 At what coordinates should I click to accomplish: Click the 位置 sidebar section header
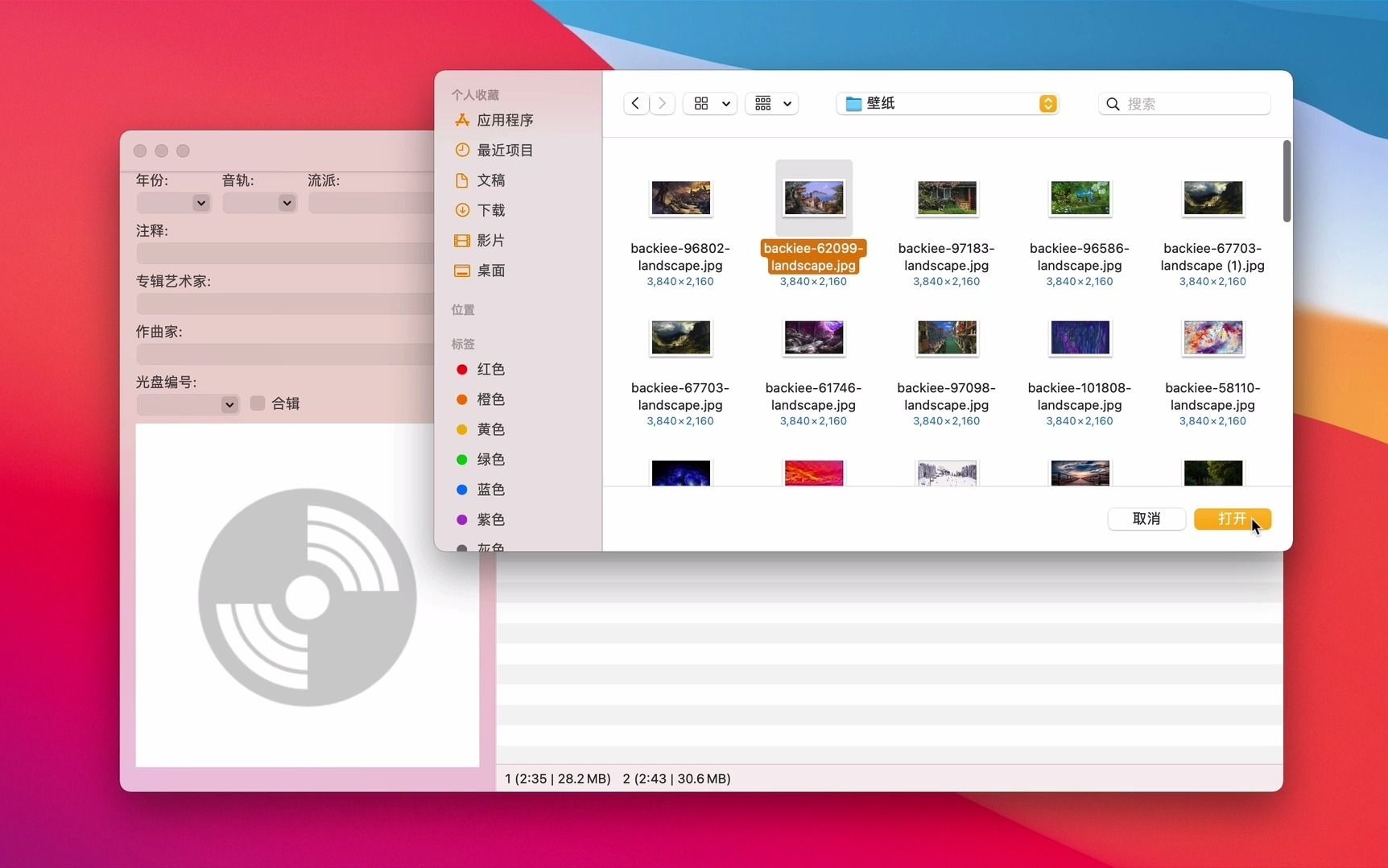click(463, 309)
